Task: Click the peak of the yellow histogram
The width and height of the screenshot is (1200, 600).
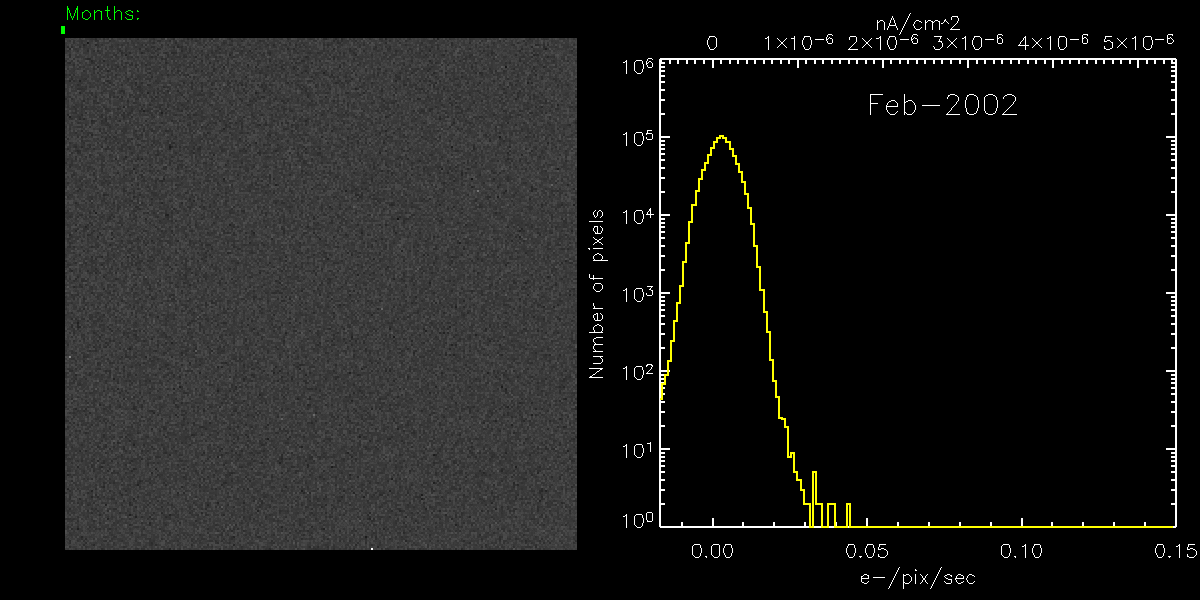Action: (x=721, y=137)
